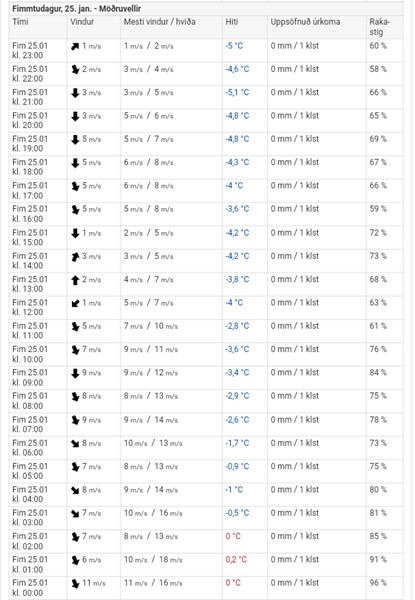Click the Hiti column header
This screenshot has width=415, height=600.
[x=232, y=22]
